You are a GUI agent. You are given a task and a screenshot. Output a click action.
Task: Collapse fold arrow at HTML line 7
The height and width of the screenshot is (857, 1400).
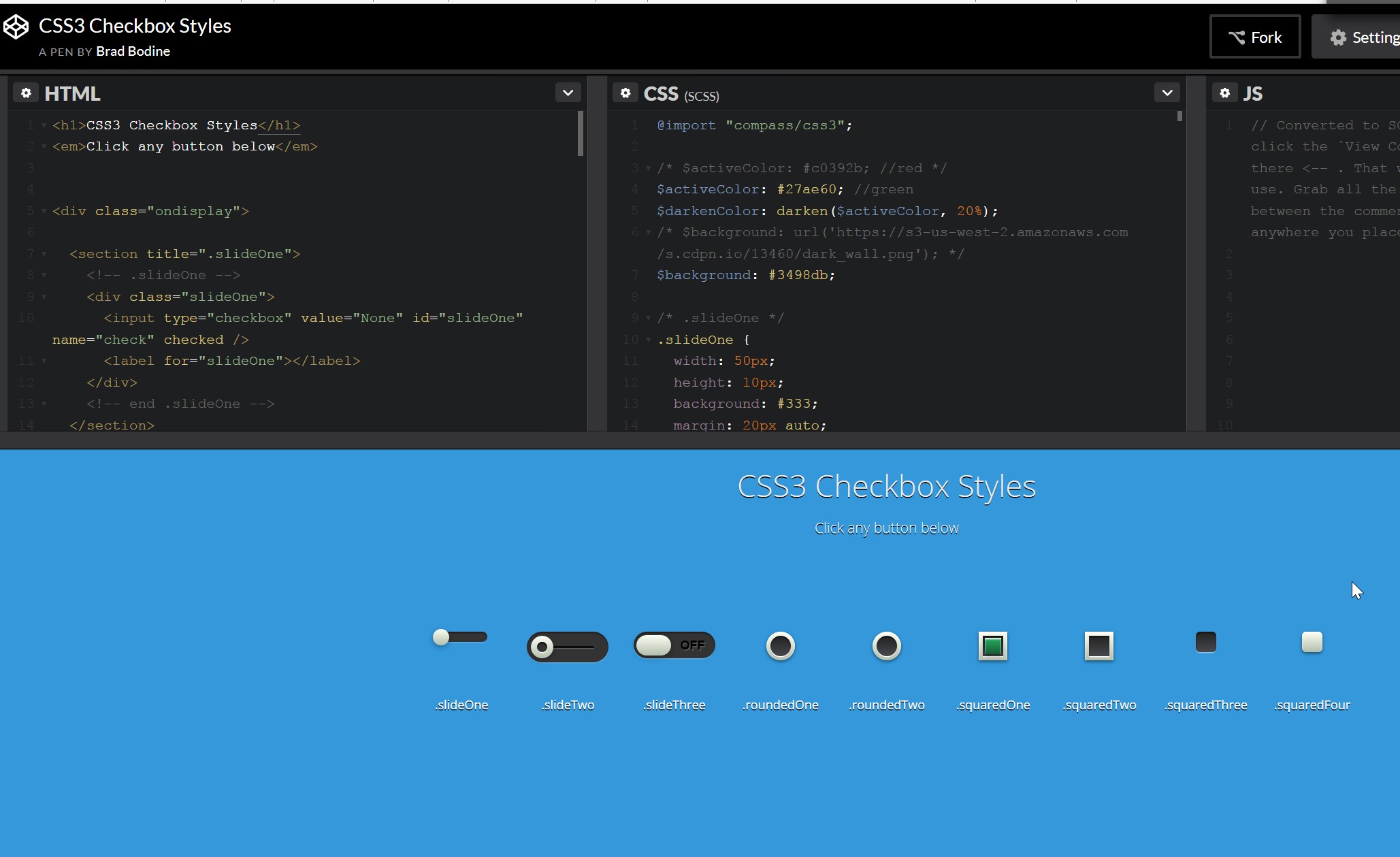point(44,254)
